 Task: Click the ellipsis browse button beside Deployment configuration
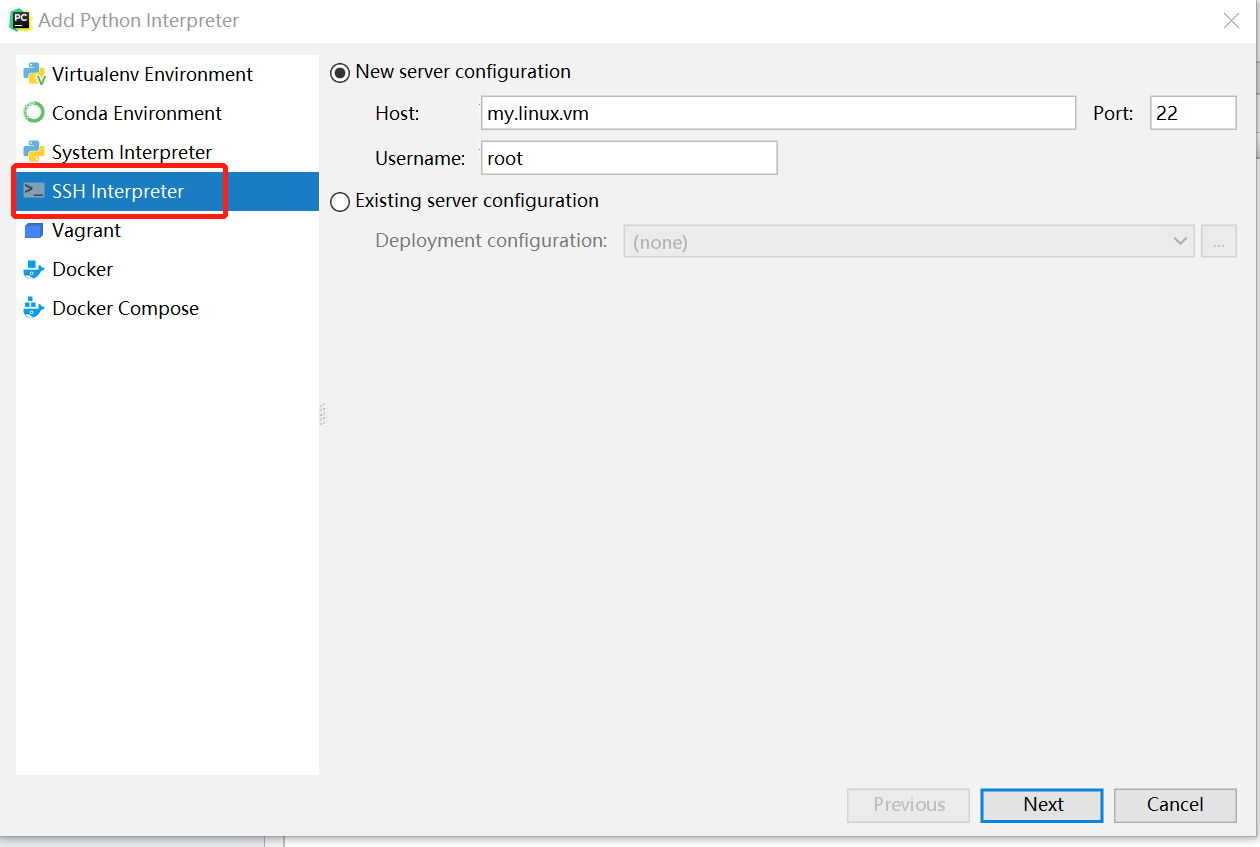1219,241
